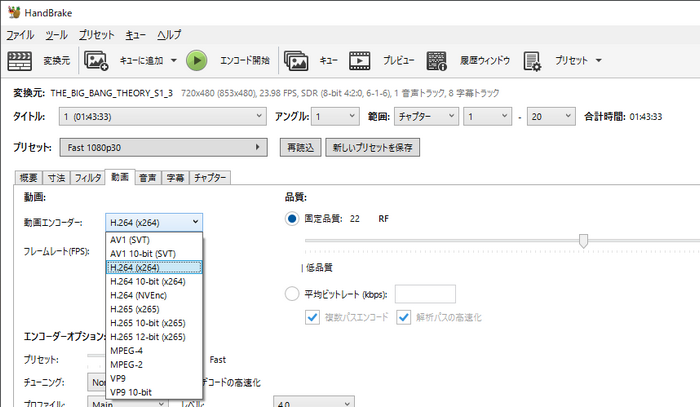Choose H.265 12-bit (x265) from encoder list
The height and width of the screenshot is (407, 700).
(x=154, y=336)
